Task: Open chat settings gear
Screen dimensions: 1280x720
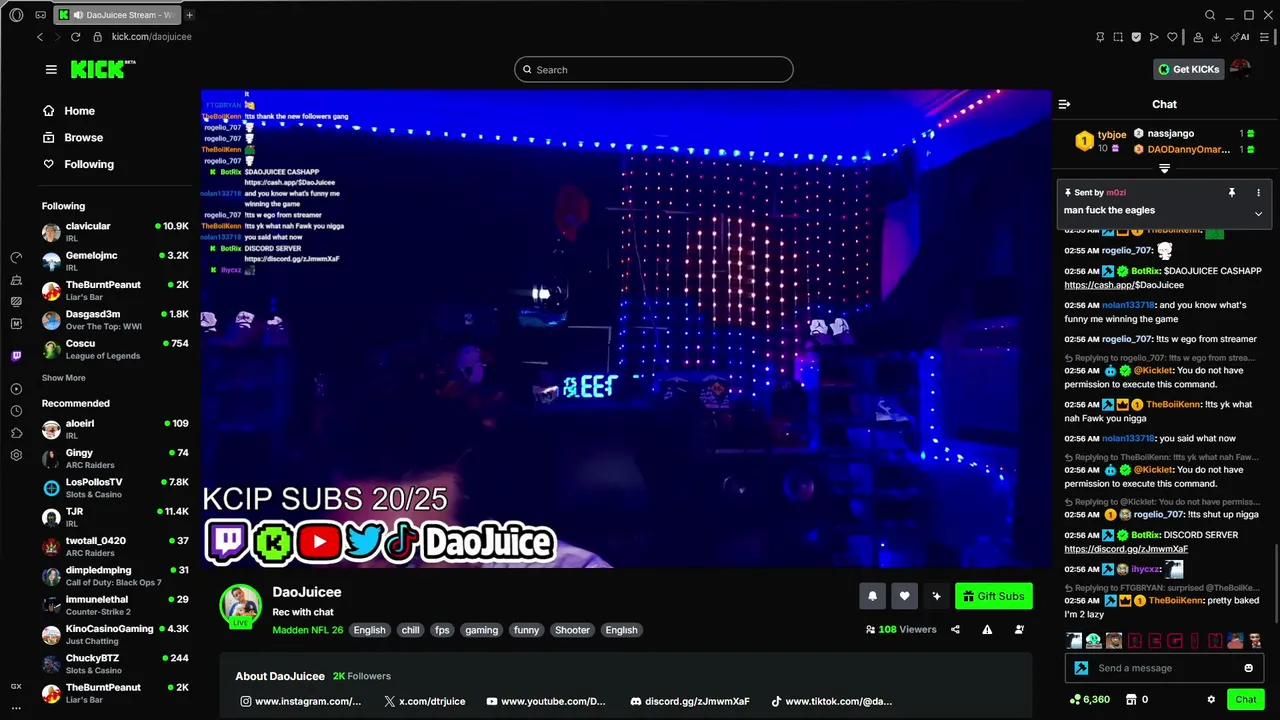Action: (1211, 699)
